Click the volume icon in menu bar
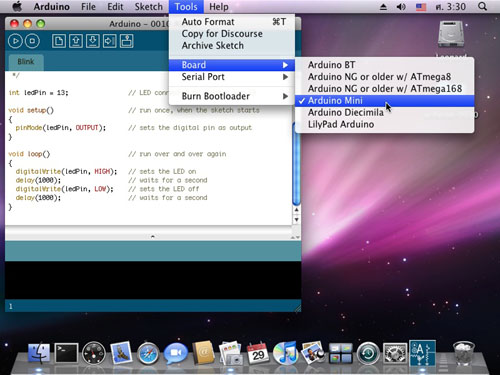 (401, 6)
